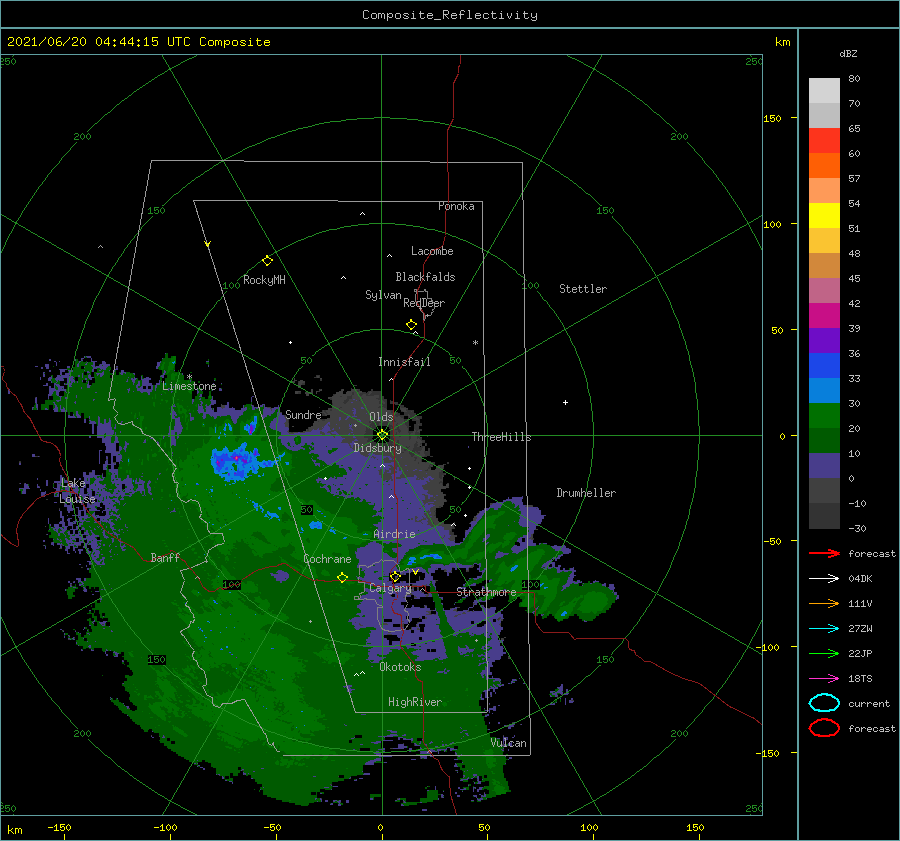Click the yellow diamond marker below RedDeer
This screenshot has height=841, width=900.
412,325
